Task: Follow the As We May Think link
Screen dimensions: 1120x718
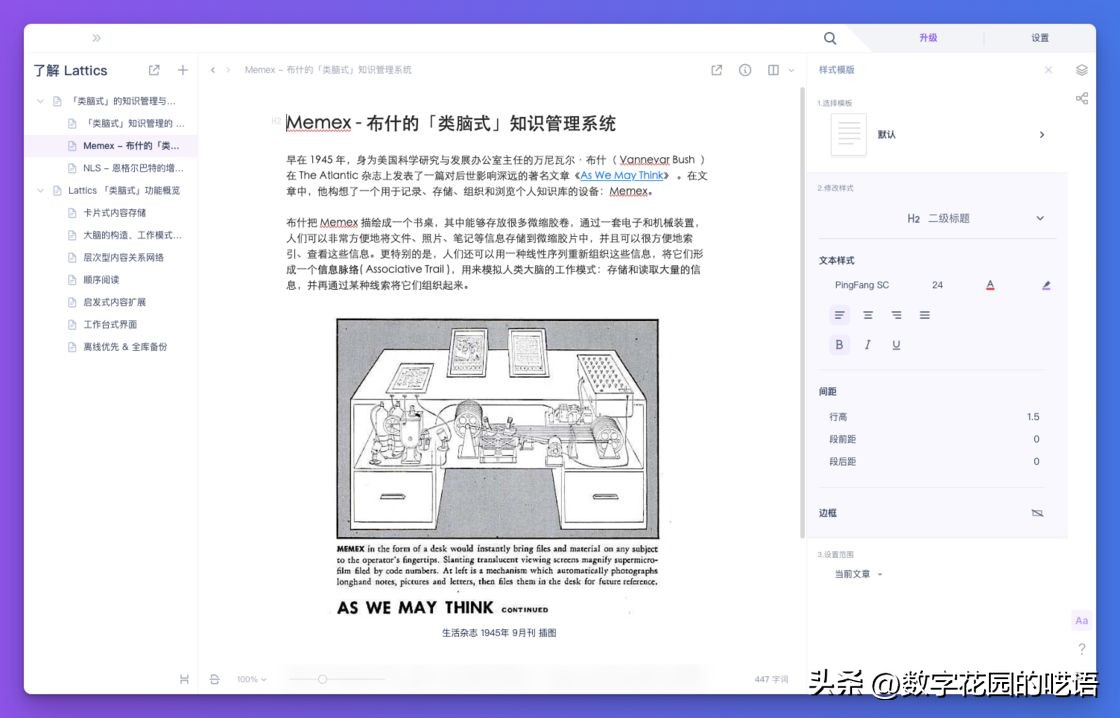Action: (x=621, y=176)
